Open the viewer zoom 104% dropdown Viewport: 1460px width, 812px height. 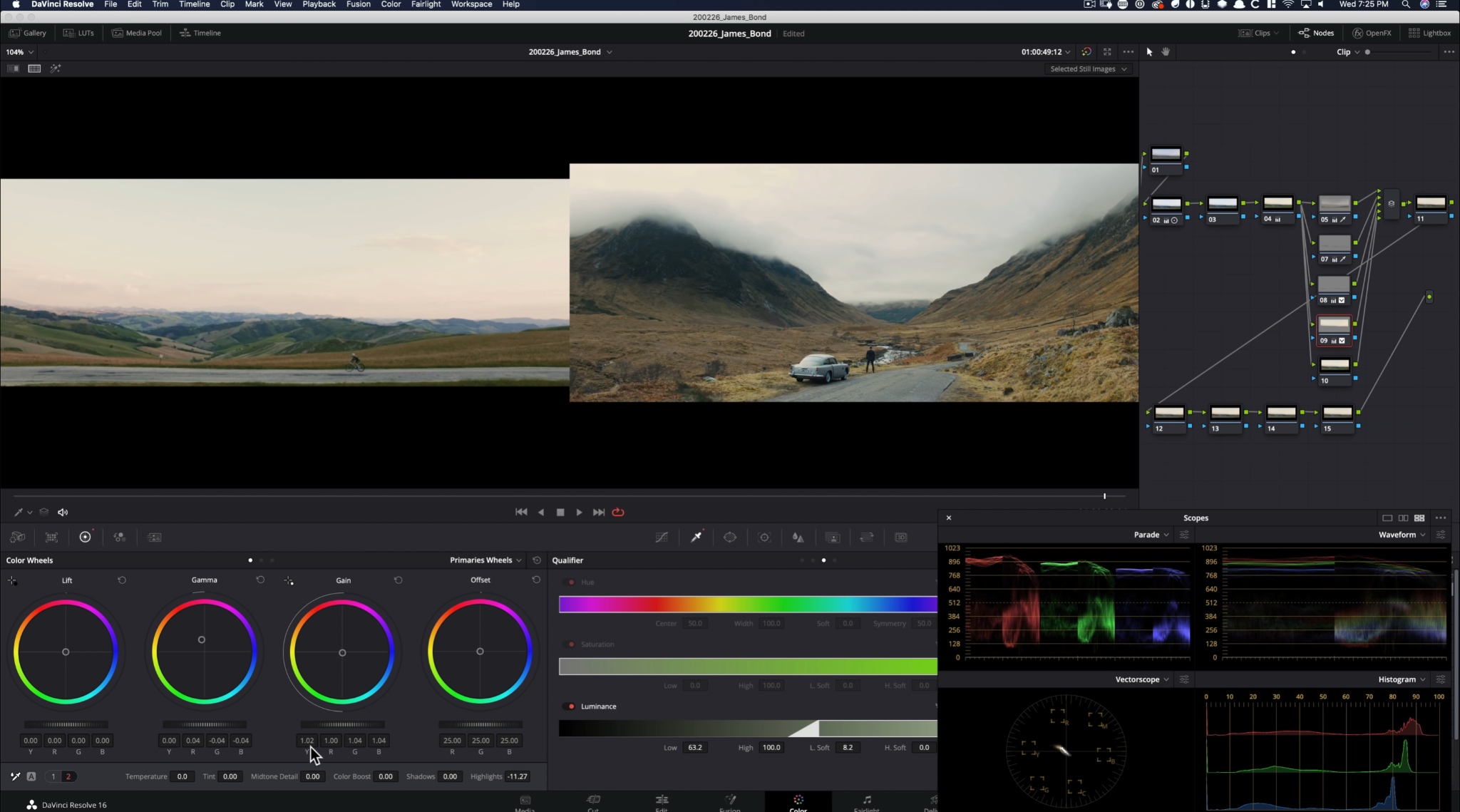[20, 52]
